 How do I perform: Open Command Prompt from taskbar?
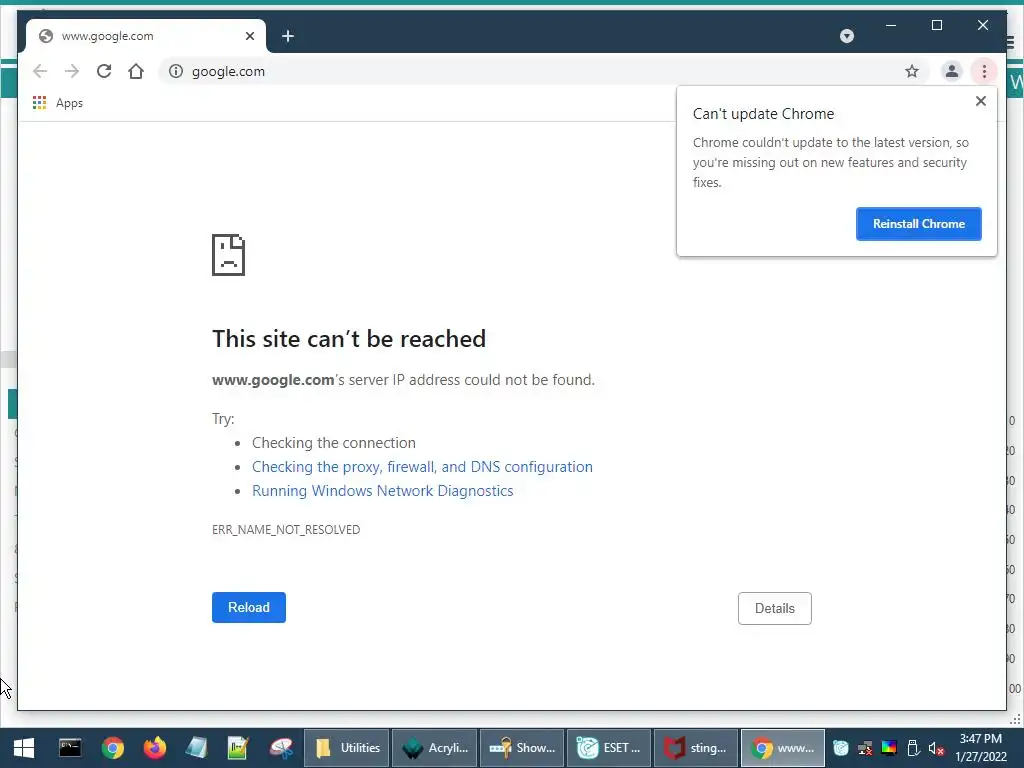coord(70,748)
